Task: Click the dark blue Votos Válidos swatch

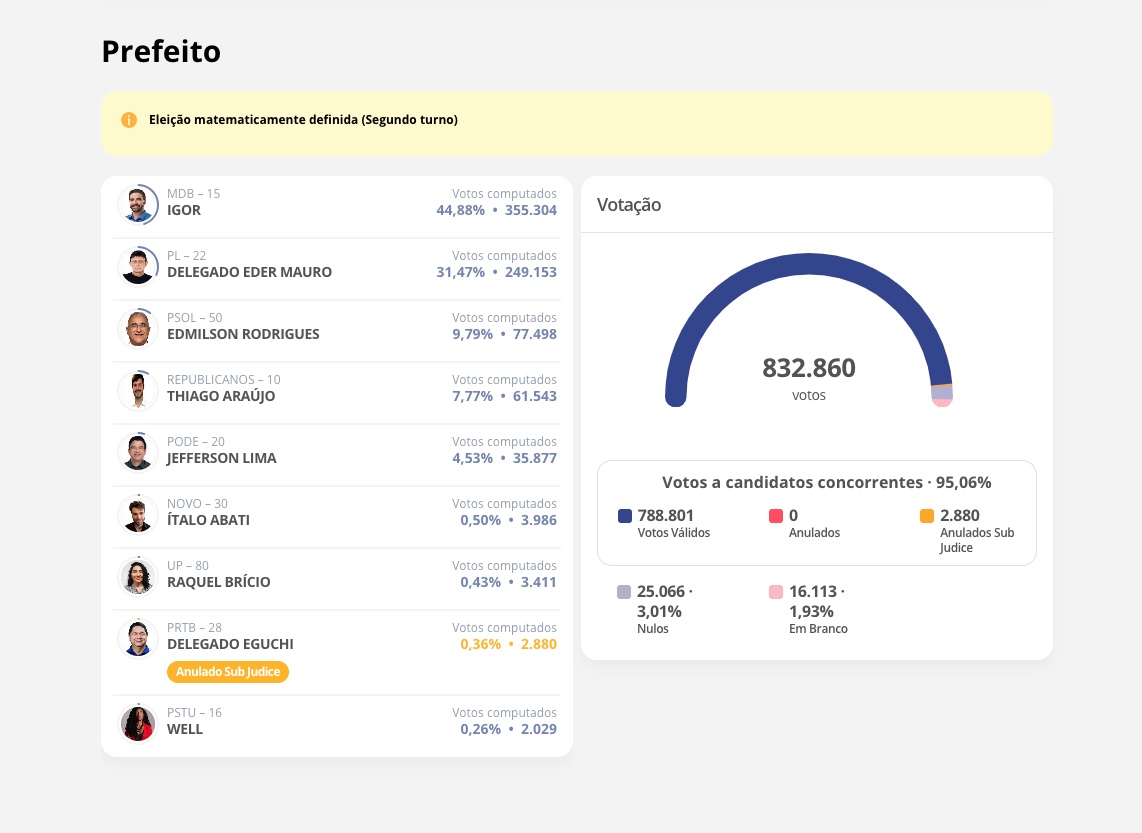Action: pos(625,516)
